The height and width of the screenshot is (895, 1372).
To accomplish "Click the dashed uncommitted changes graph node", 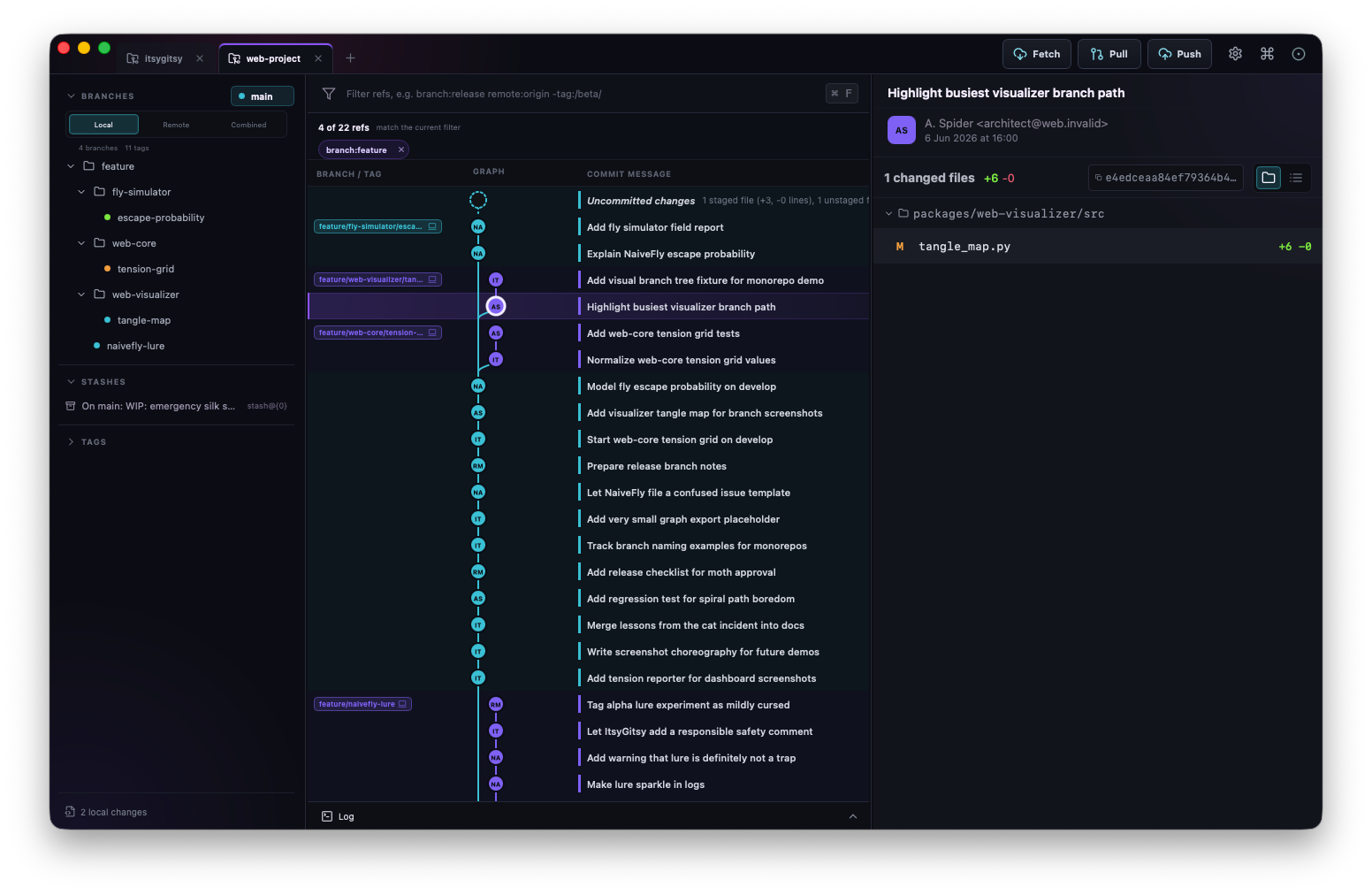I will tap(478, 201).
